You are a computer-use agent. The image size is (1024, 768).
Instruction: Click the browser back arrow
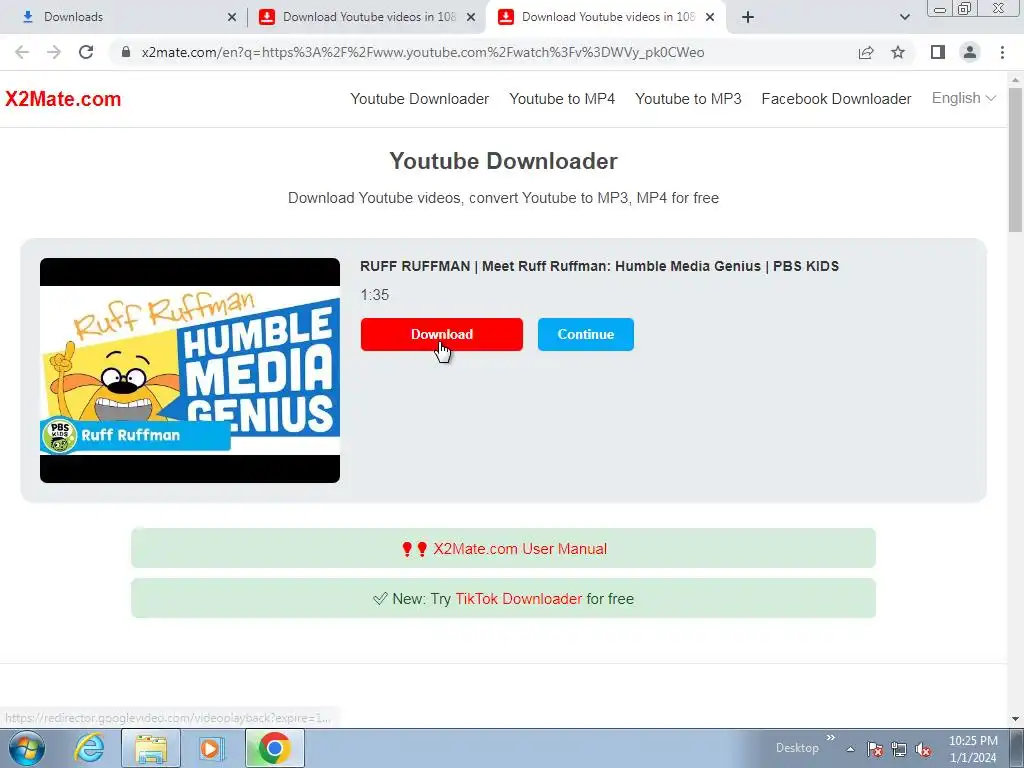tap(22, 52)
